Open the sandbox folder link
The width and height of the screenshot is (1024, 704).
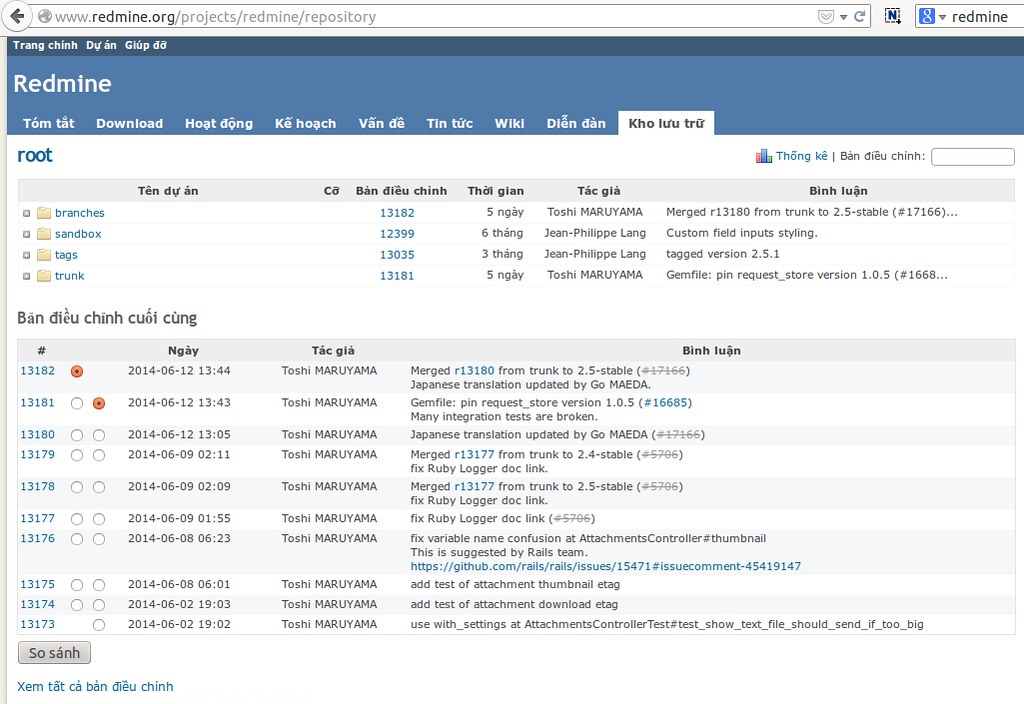[78, 234]
